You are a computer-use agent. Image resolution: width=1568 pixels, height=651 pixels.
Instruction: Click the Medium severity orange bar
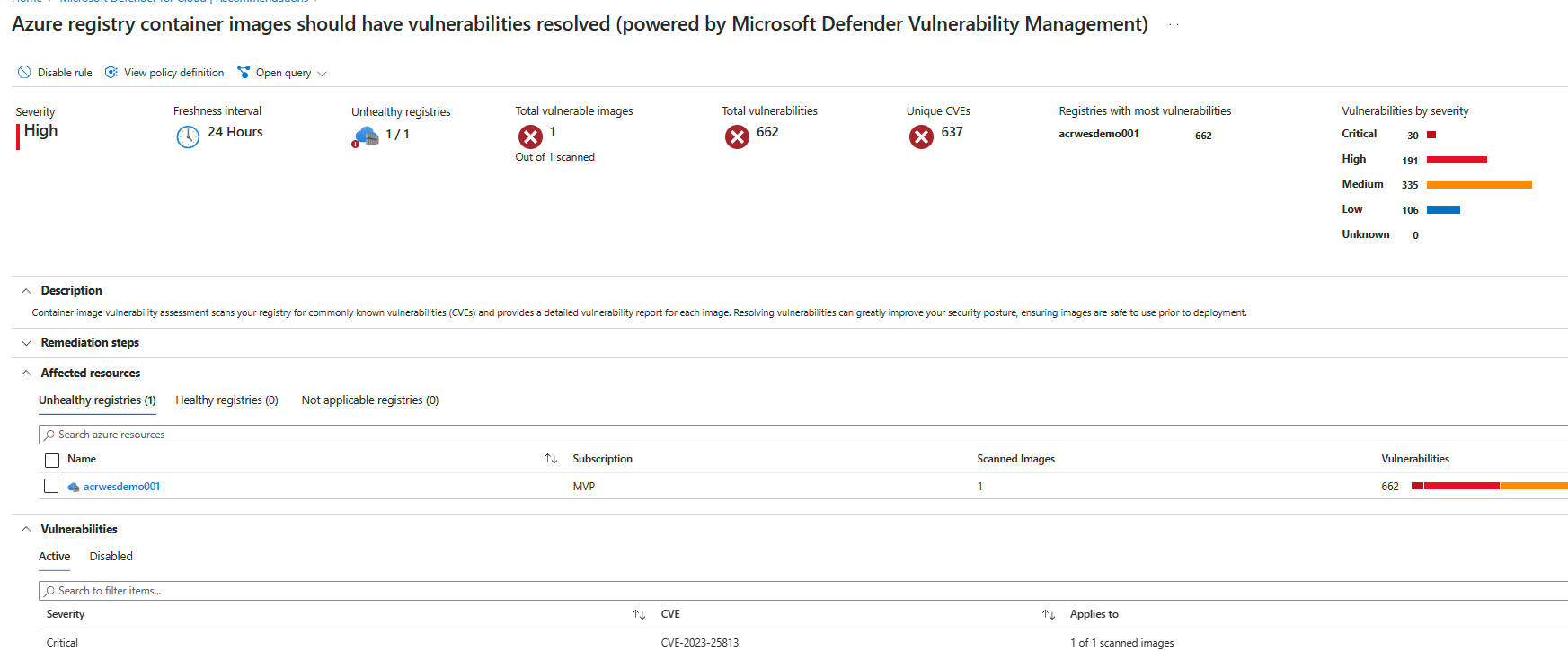[x=1479, y=185]
